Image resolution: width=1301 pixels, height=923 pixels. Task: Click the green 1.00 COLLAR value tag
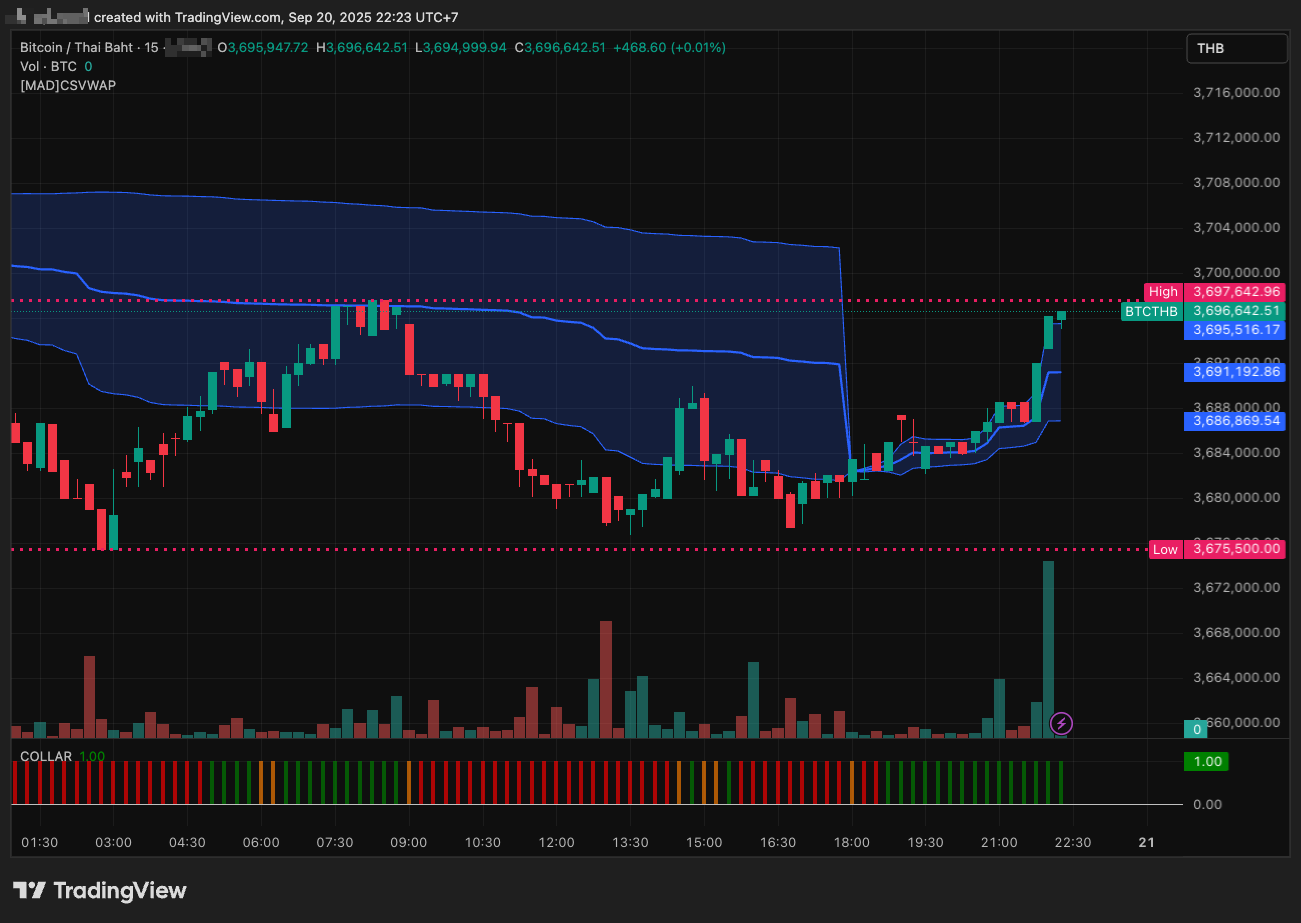[1208, 761]
